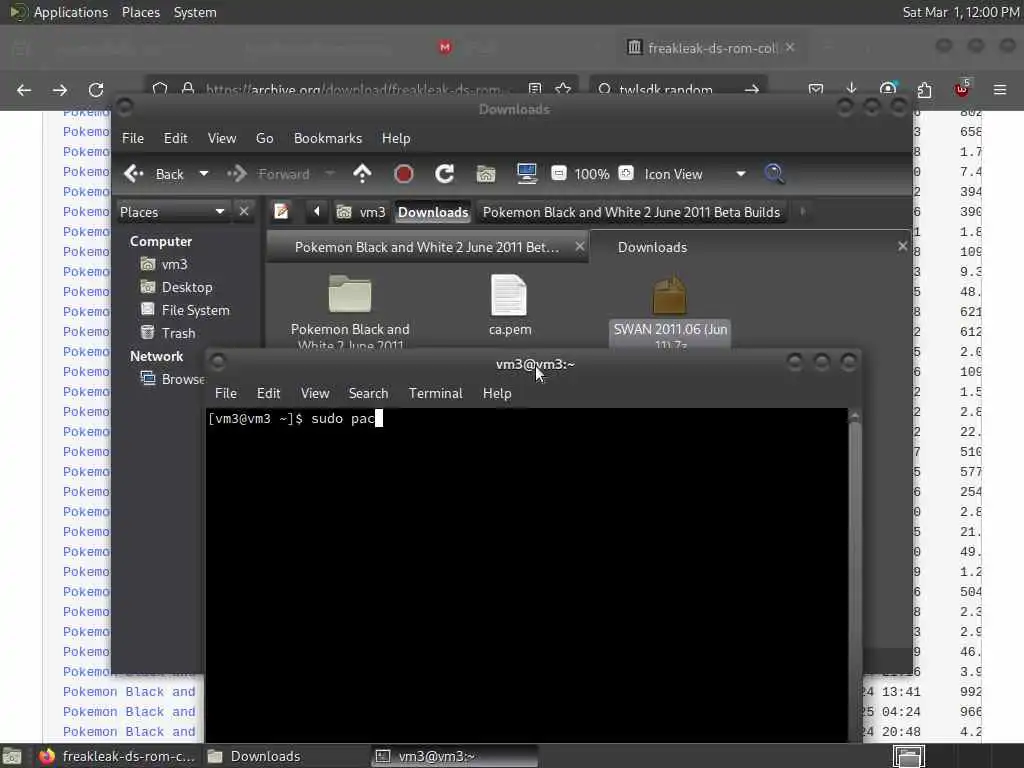Close the Pokemon Black and White tab

point(579,246)
